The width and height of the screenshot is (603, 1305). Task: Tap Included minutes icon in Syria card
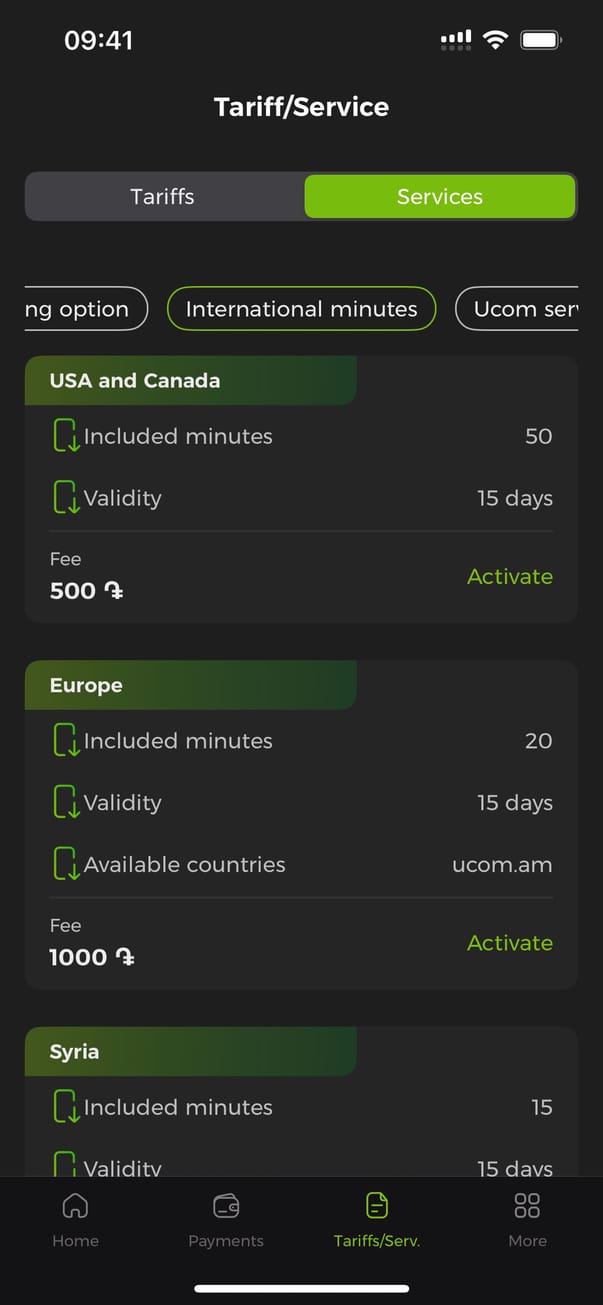[x=66, y=1107]
